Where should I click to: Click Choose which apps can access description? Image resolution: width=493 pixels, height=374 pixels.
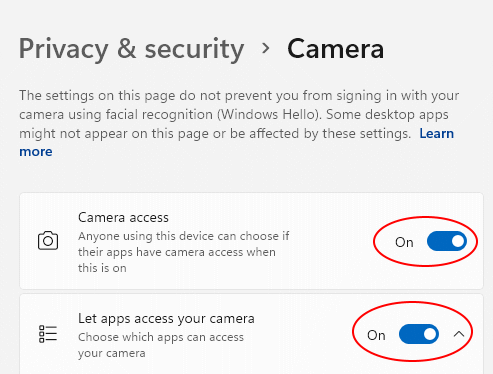click(161, 345)
